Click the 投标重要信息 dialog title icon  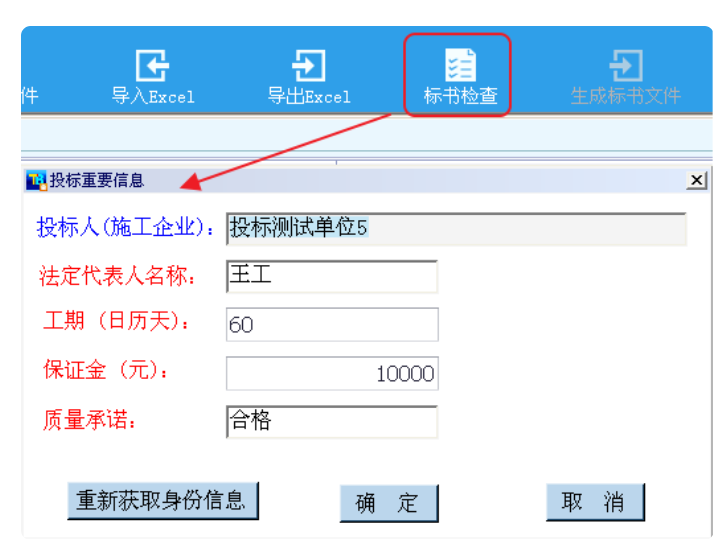36,181
